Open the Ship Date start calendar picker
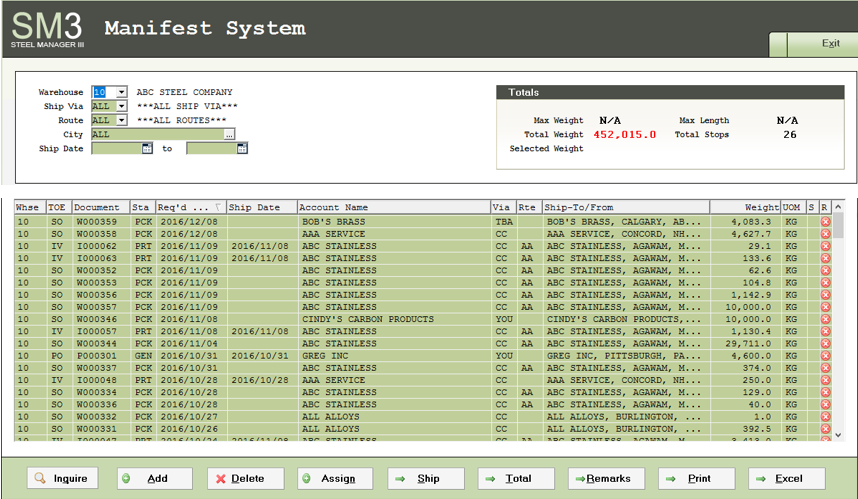This screenshot has height=499, width=858. (x=147, y=148)
